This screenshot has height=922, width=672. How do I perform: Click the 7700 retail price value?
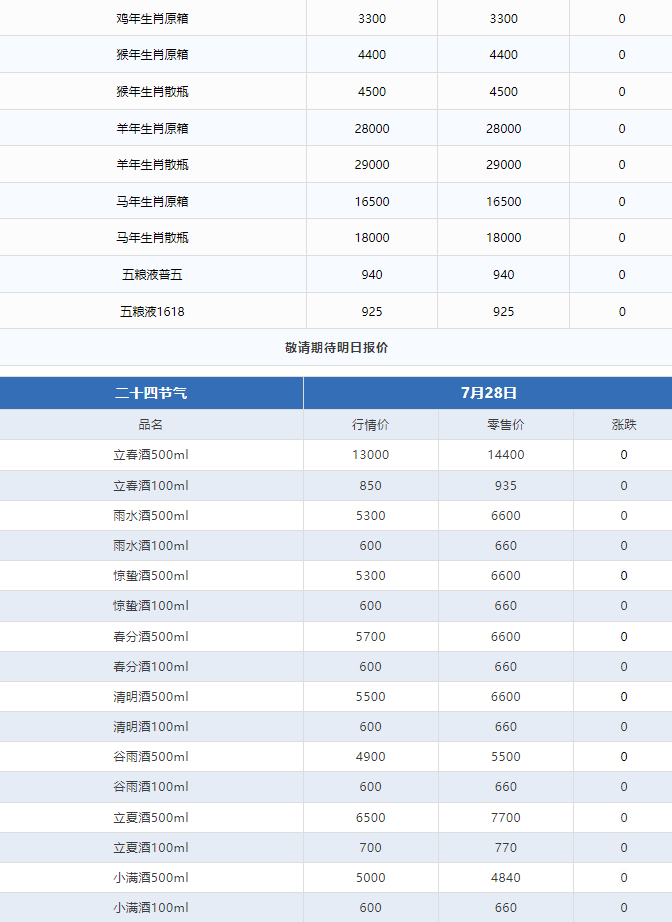point(506,818)
